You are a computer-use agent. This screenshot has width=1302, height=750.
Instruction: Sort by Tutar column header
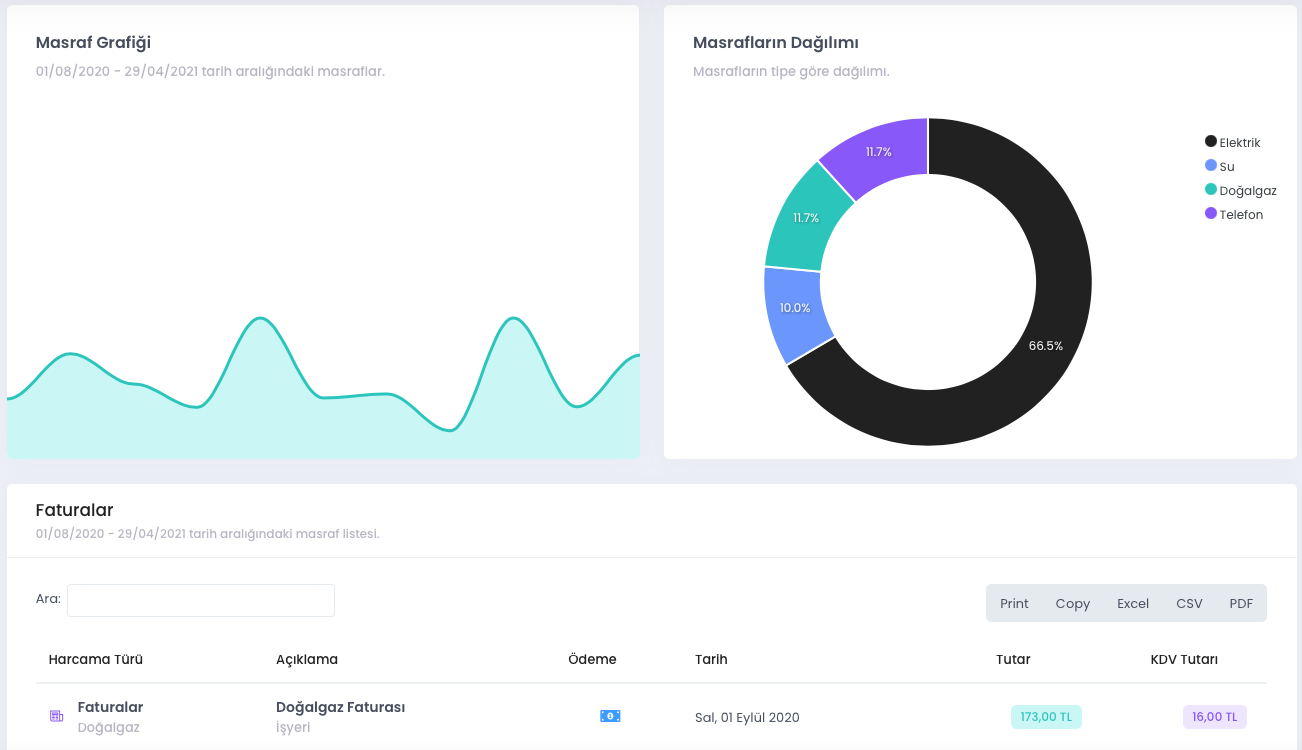coord(1013,659)
